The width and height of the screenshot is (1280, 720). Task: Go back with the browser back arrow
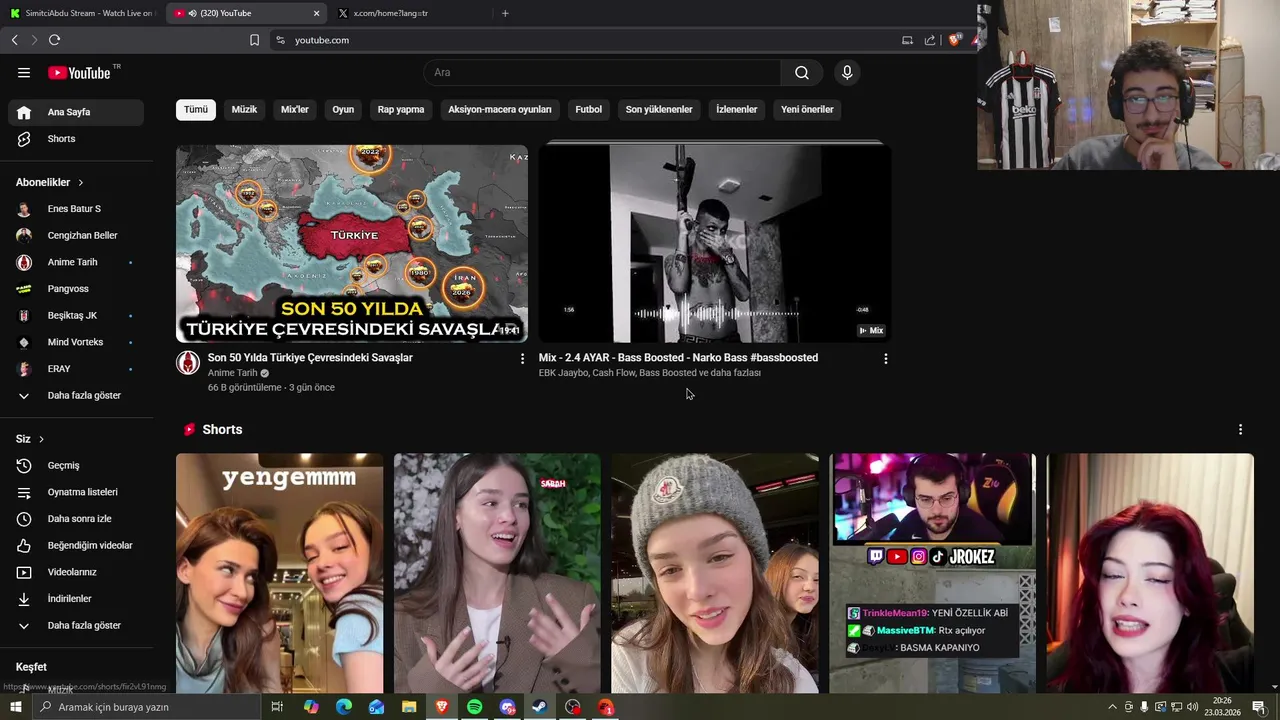point(14,40)
